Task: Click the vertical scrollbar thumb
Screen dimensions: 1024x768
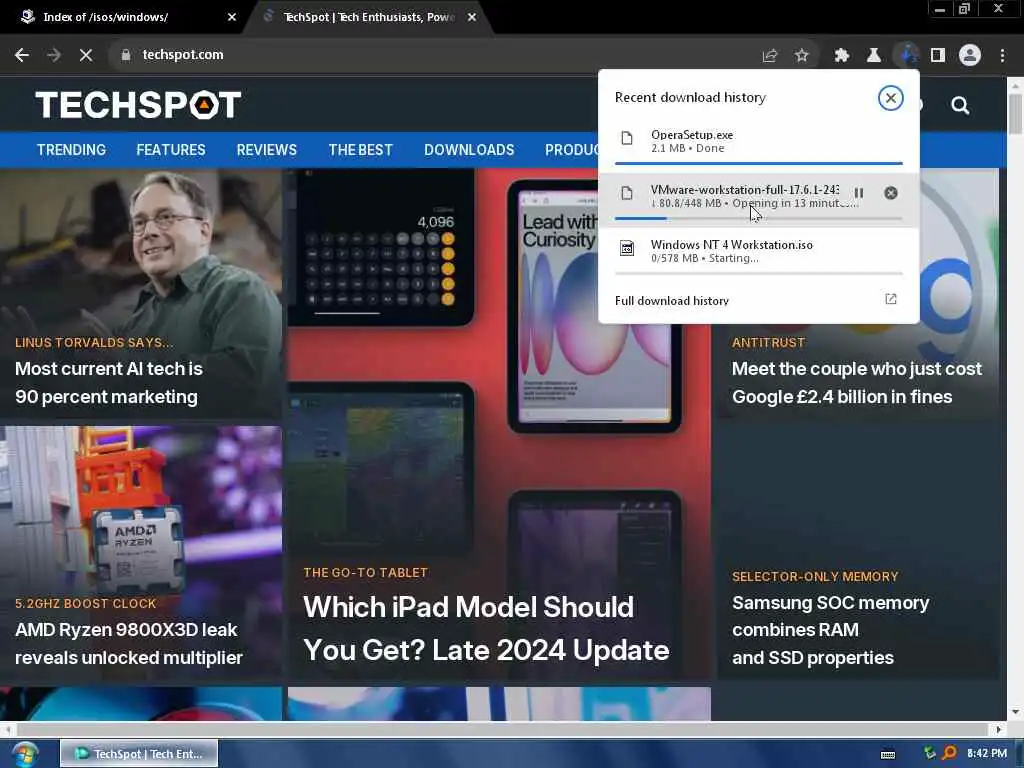Action: (1015, 114)
